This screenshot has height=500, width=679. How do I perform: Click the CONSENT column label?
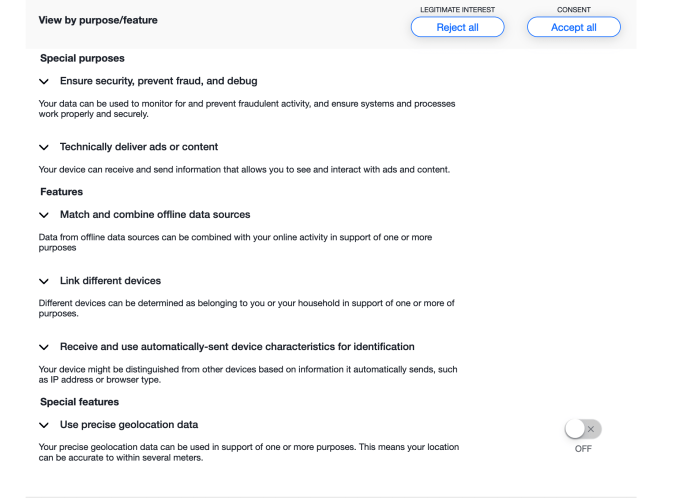pos(574,9)
